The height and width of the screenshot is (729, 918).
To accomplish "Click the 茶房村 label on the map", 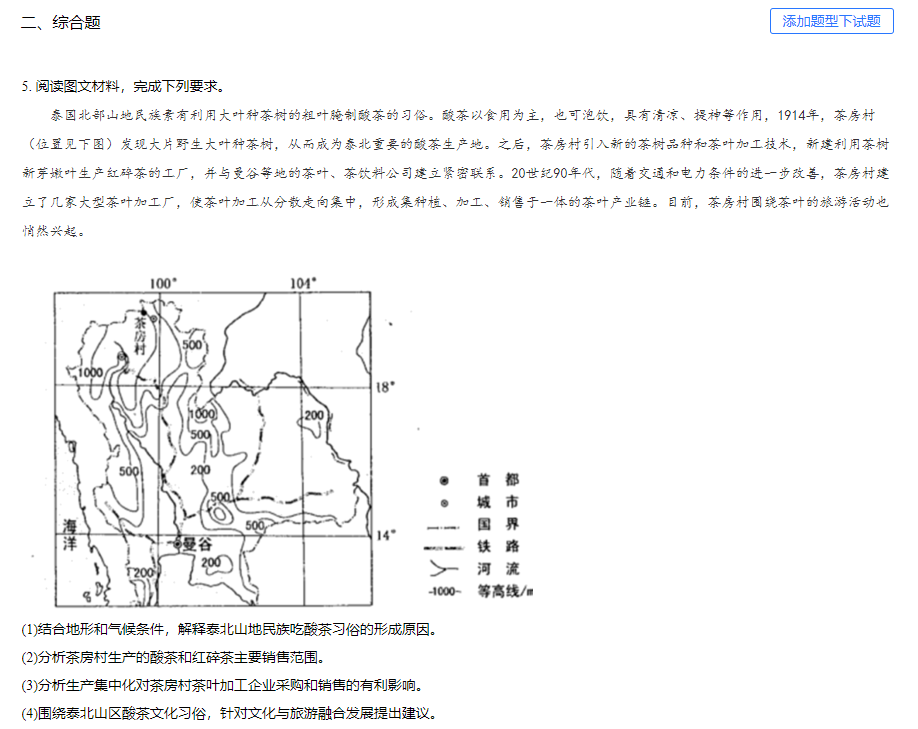I will [x=140, y=340].
